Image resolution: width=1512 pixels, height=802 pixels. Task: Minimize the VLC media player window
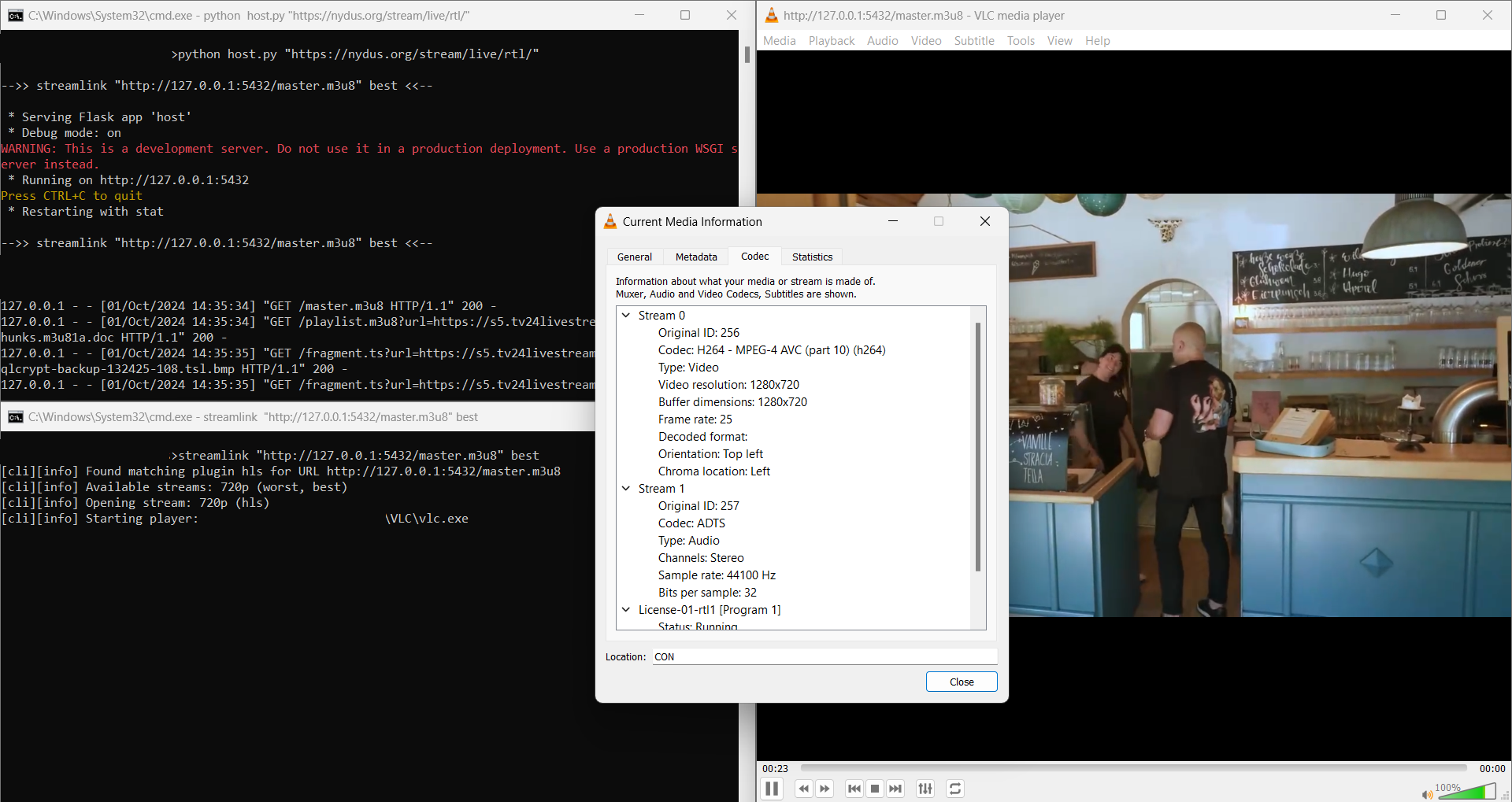(x=1395, y=15)
